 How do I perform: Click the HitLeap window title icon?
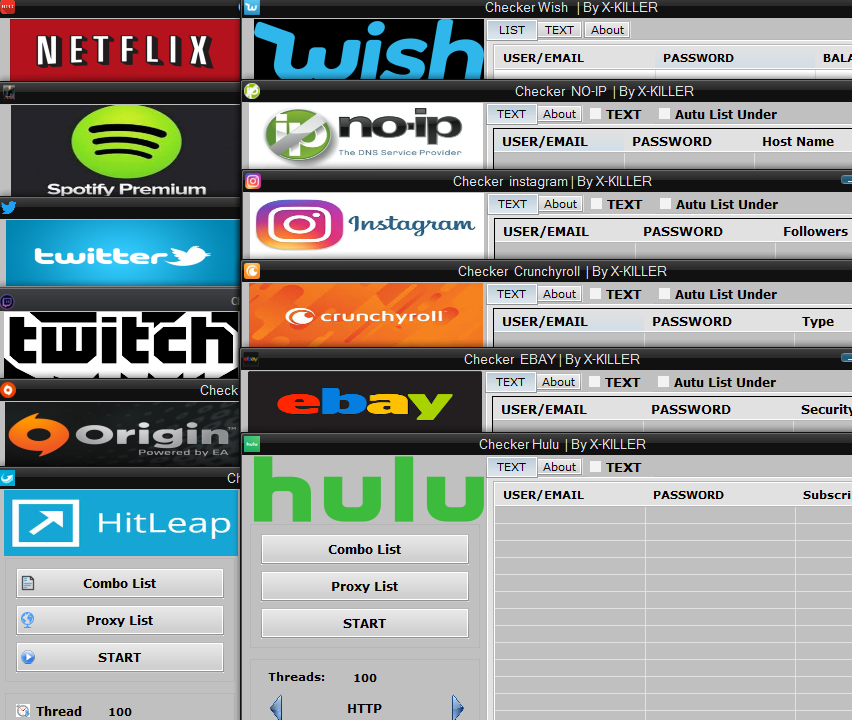[8, 478]
